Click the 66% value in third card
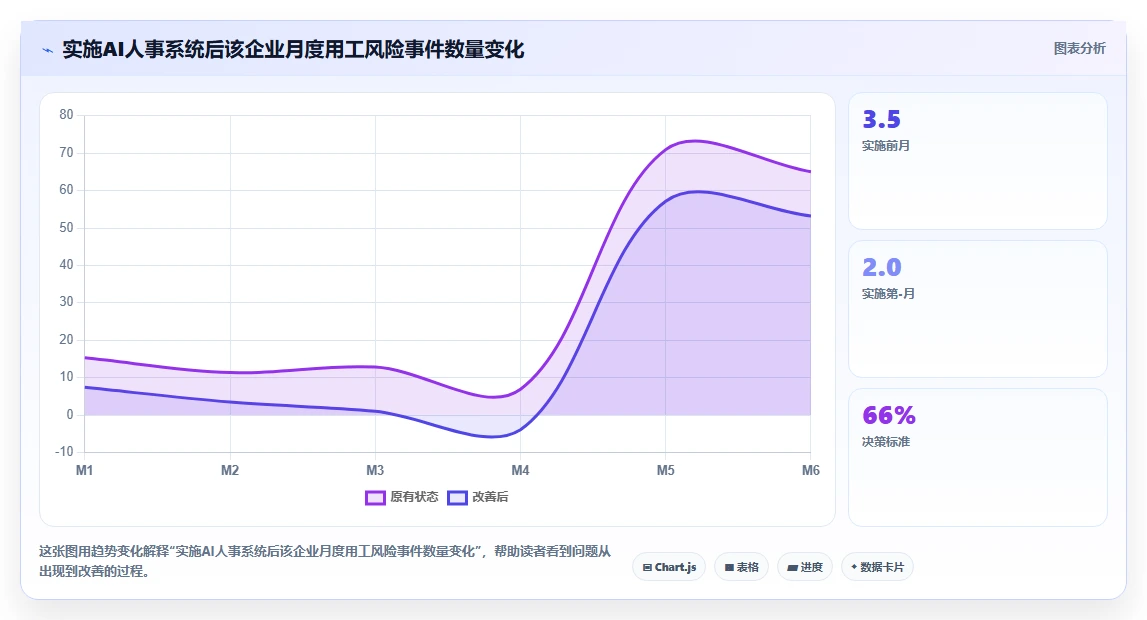Image resolution: width=1147 pixels, height=620 pixels. coord(889,415)
